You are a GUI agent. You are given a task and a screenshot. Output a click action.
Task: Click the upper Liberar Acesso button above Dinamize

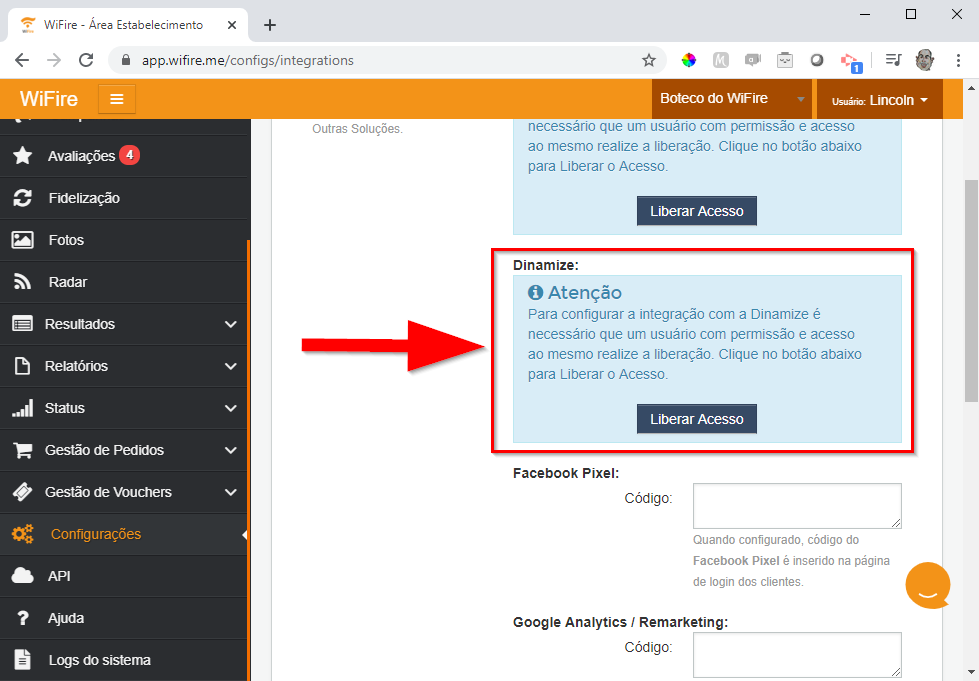(697, 211)
